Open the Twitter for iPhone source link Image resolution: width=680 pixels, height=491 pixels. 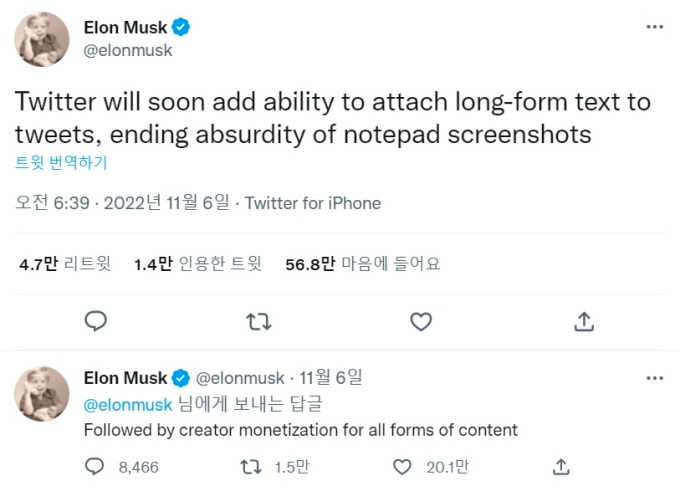[x=313, y=203]
